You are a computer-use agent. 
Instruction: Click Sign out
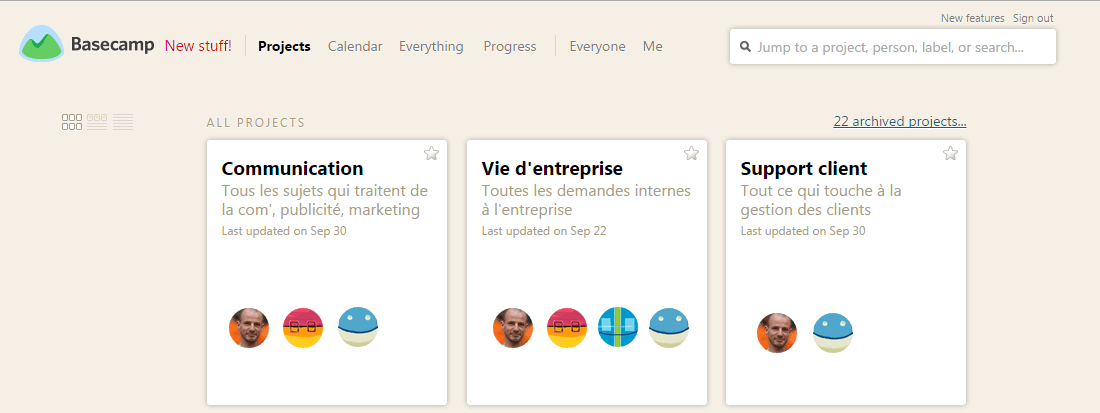tap(1033, 18)
